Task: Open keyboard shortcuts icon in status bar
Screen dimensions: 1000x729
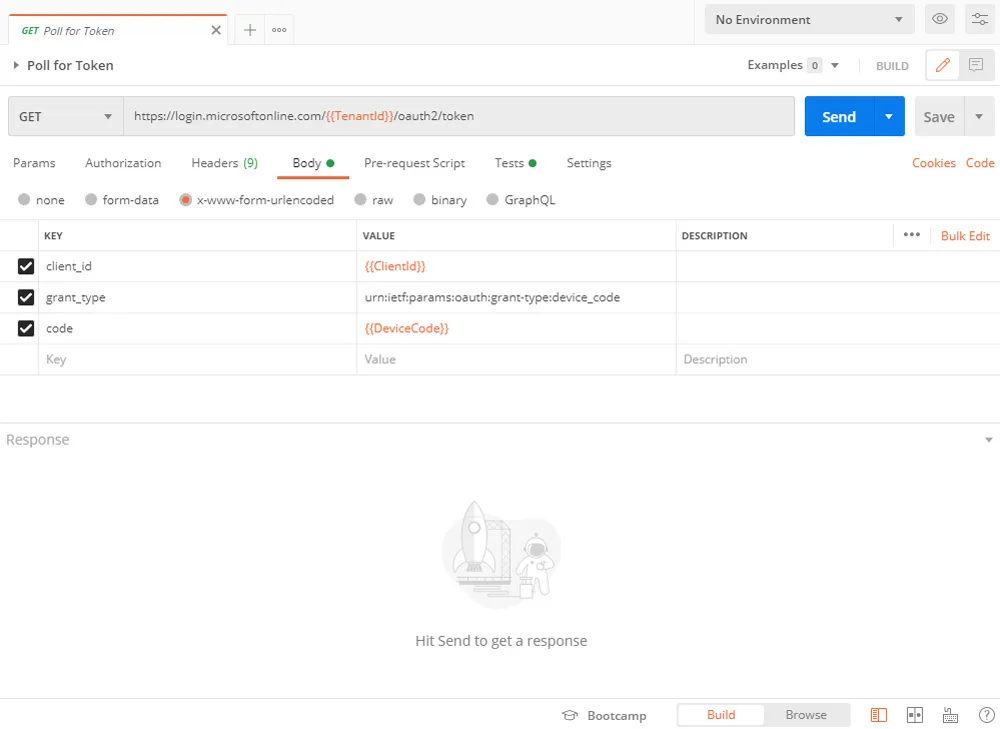Action: click(950, 715)
